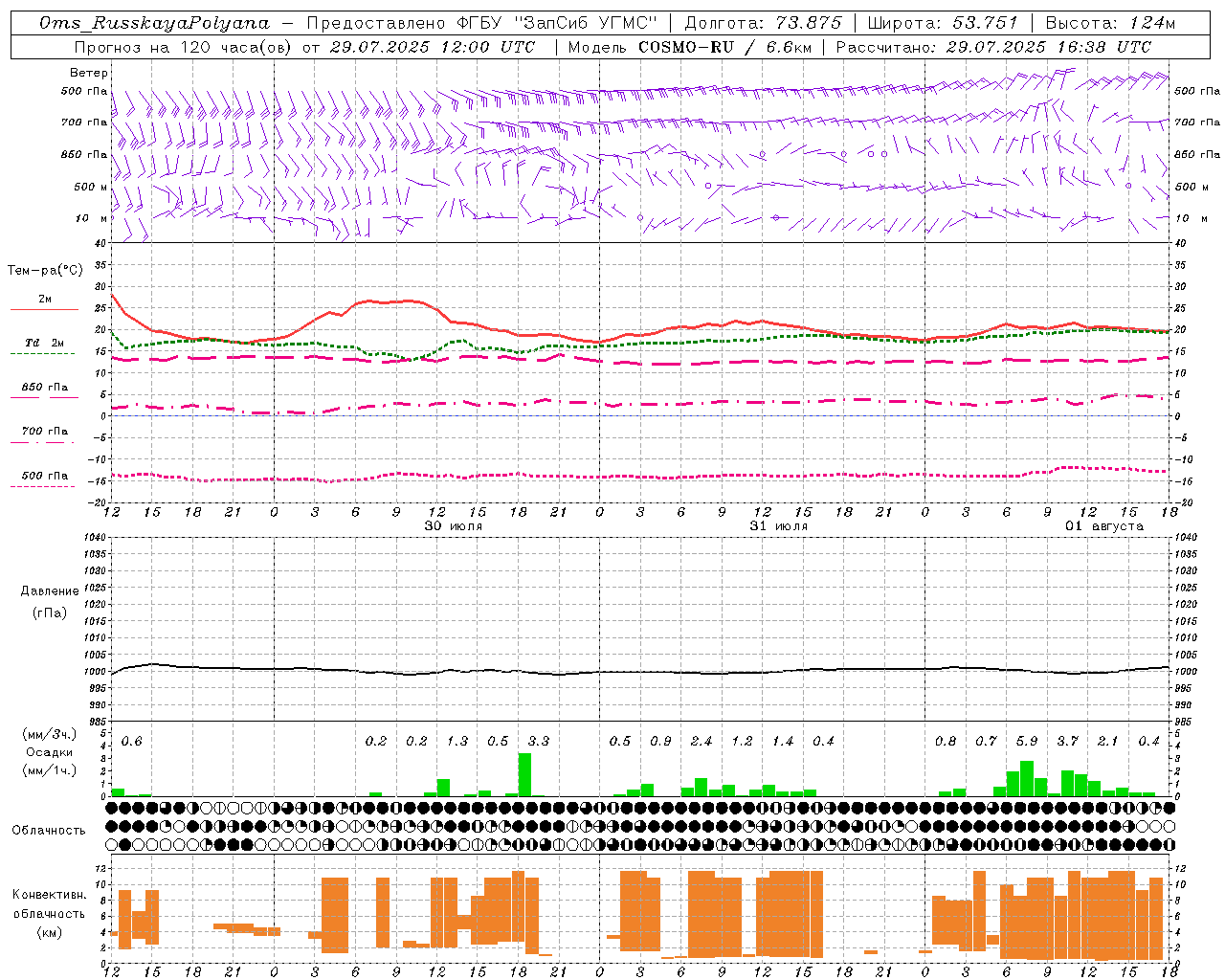
Task: Click the (мм/3ч.) precipitation unit label
Action: point(48,734)
